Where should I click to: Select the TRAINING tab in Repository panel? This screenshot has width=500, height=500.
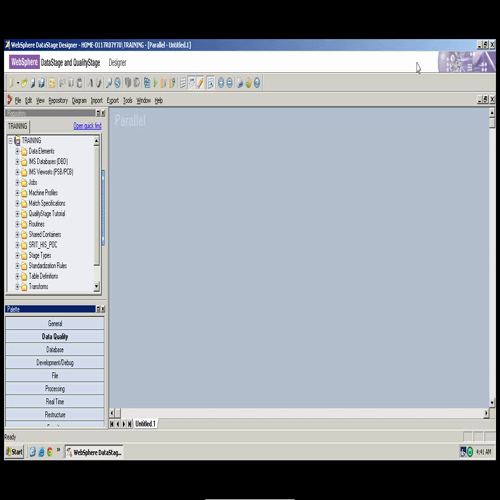tap(18, 126)
